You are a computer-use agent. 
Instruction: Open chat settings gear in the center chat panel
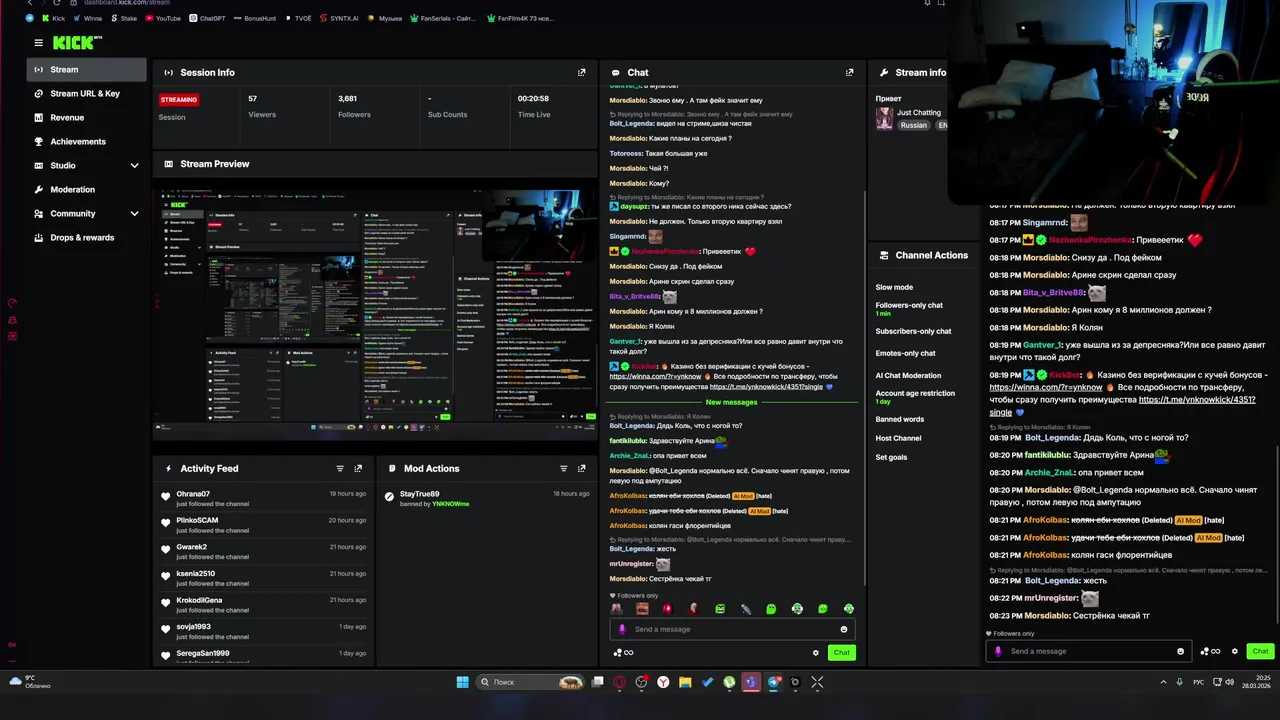pyautogui.click(x=816, y=653)
